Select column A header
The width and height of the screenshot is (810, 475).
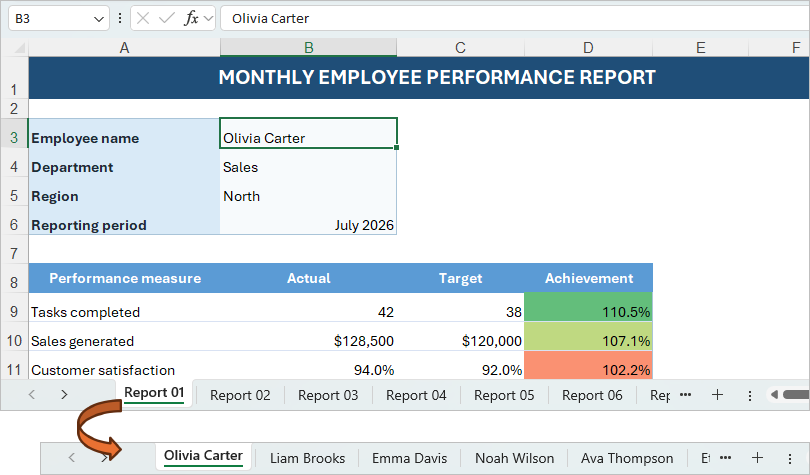tap(124, 48)
